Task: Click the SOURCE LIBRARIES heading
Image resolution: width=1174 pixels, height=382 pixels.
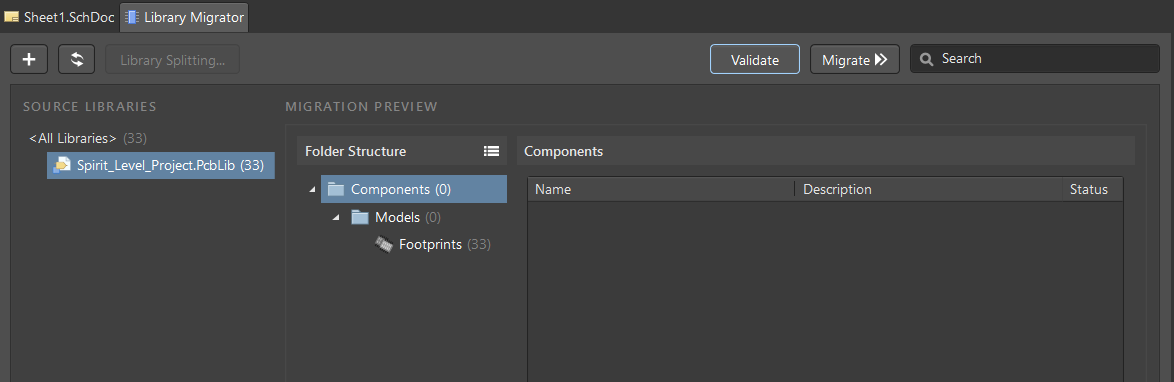Action: (90, 106)
